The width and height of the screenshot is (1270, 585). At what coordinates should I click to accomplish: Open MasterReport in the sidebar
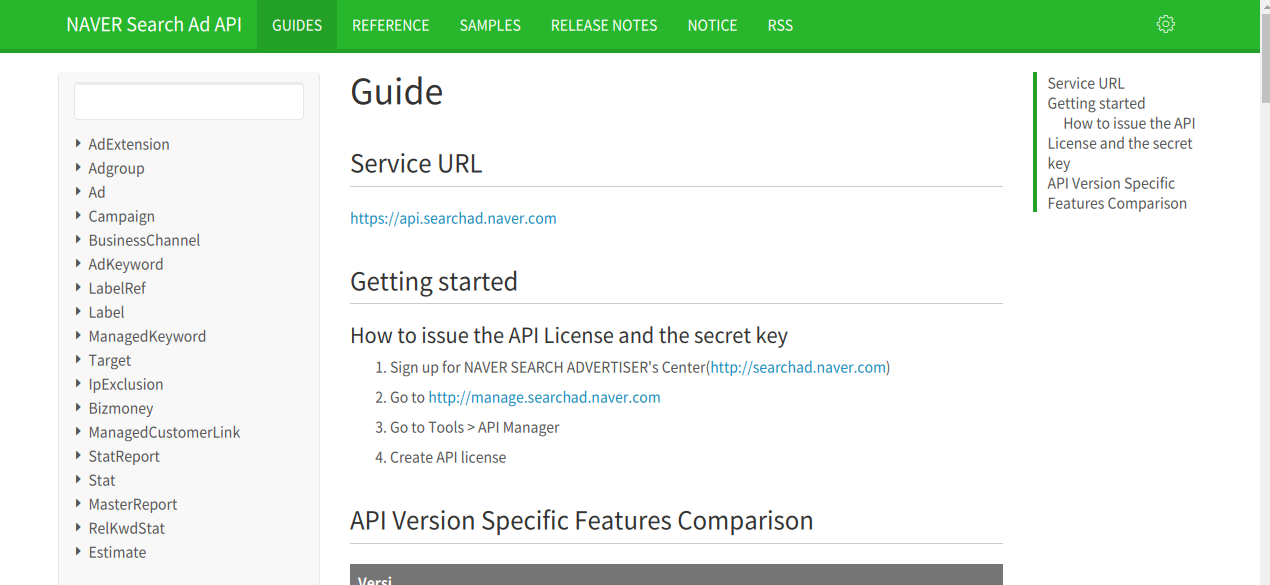(x=133, y=504)
